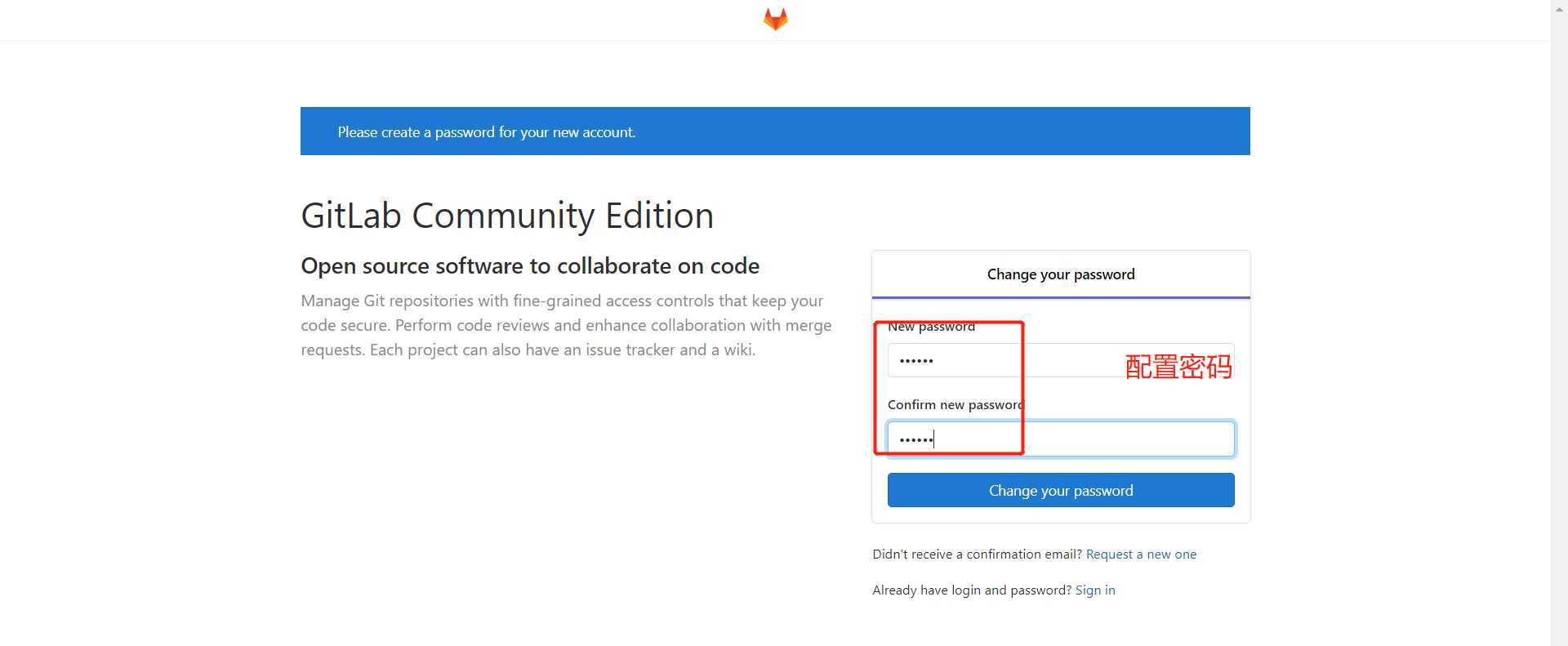Click the 'Please create a password' banner text
Image resolution: width=1568 pixels, height=646 pixels.
tap(487, 132)
